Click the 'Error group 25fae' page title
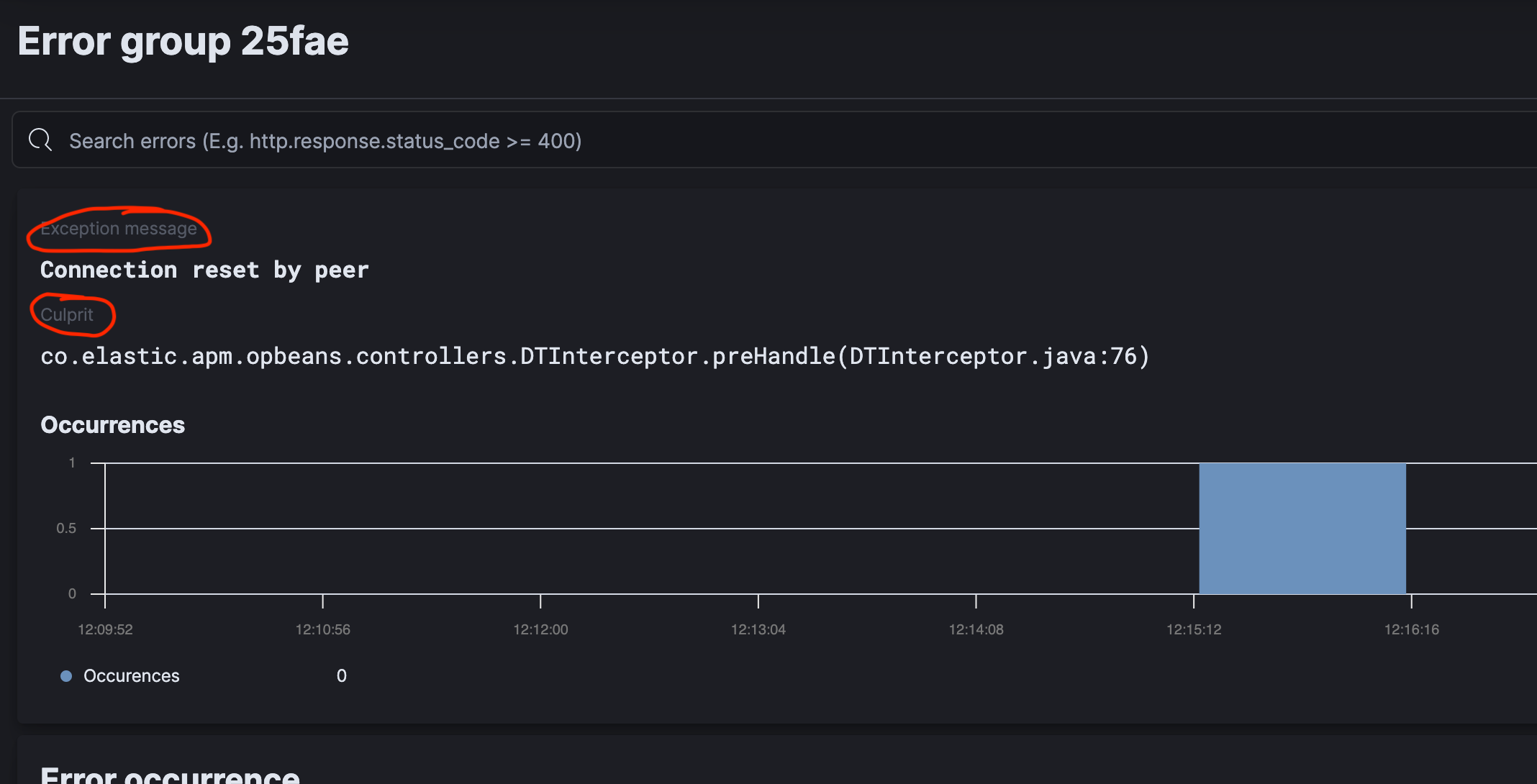Viewport: 1537px width, 784px height. [183, 41]
